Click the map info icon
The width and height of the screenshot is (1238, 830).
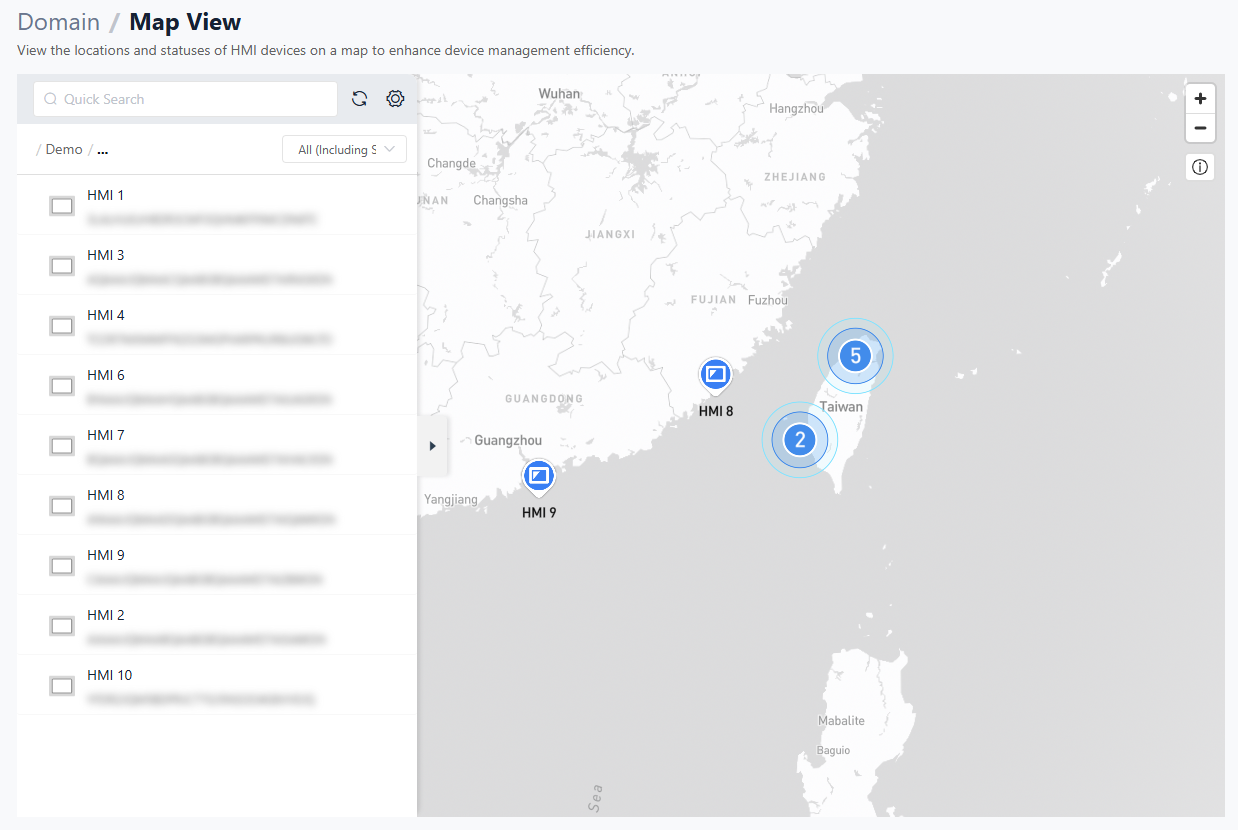(x=1200, y=167)
